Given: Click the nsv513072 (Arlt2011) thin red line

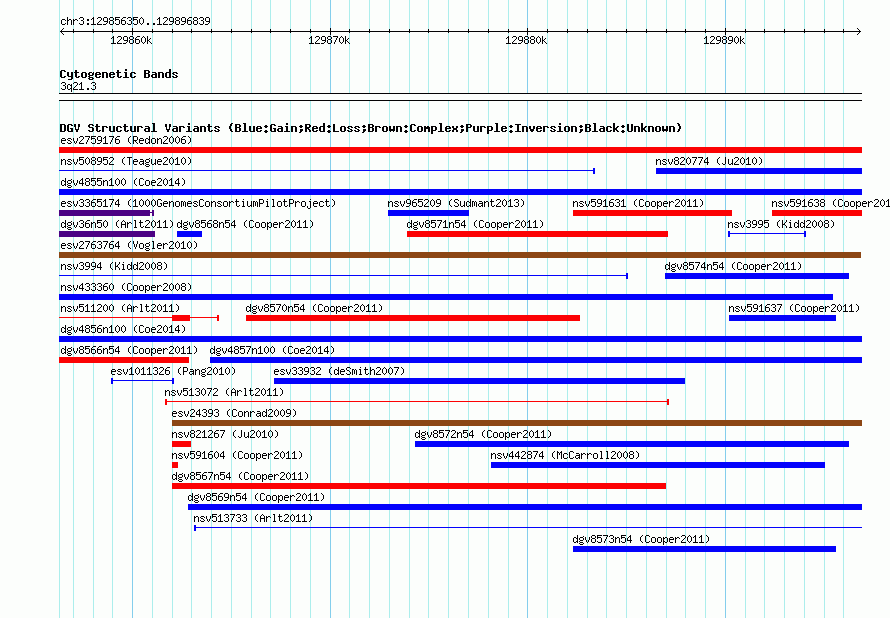Looking at the screenshot, I should pos(417,402).
